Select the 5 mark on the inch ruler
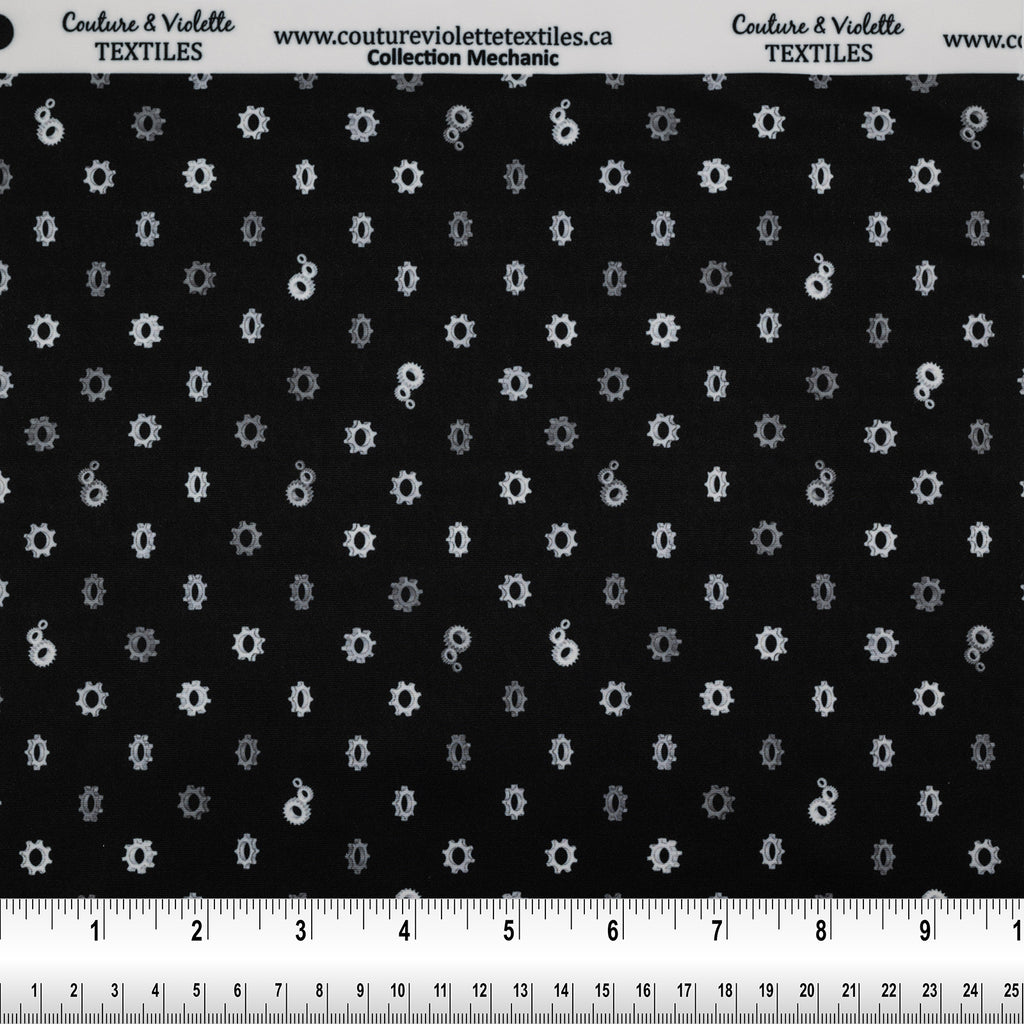 (509, 934)
